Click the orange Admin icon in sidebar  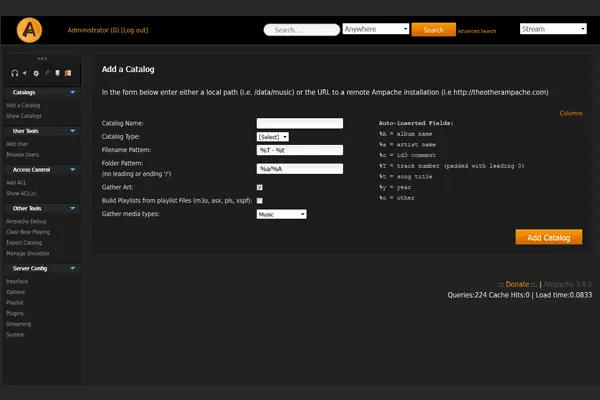click(x=69, y=73)
